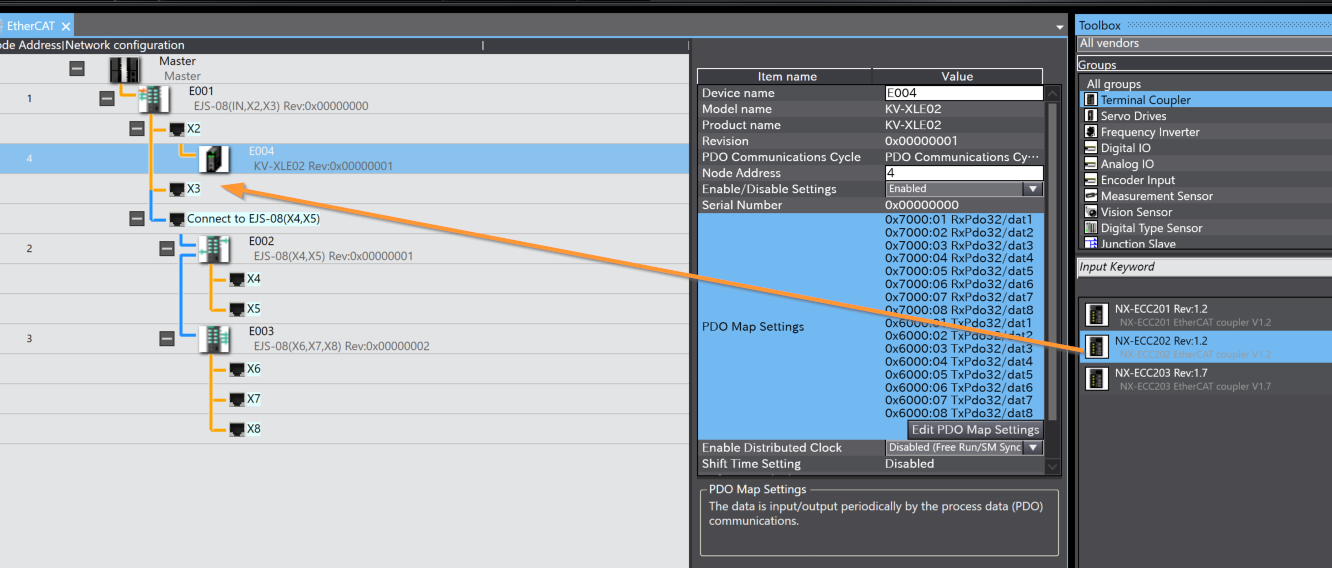
Task: Click the E002 junction slave icon
Action: [214, 249]
